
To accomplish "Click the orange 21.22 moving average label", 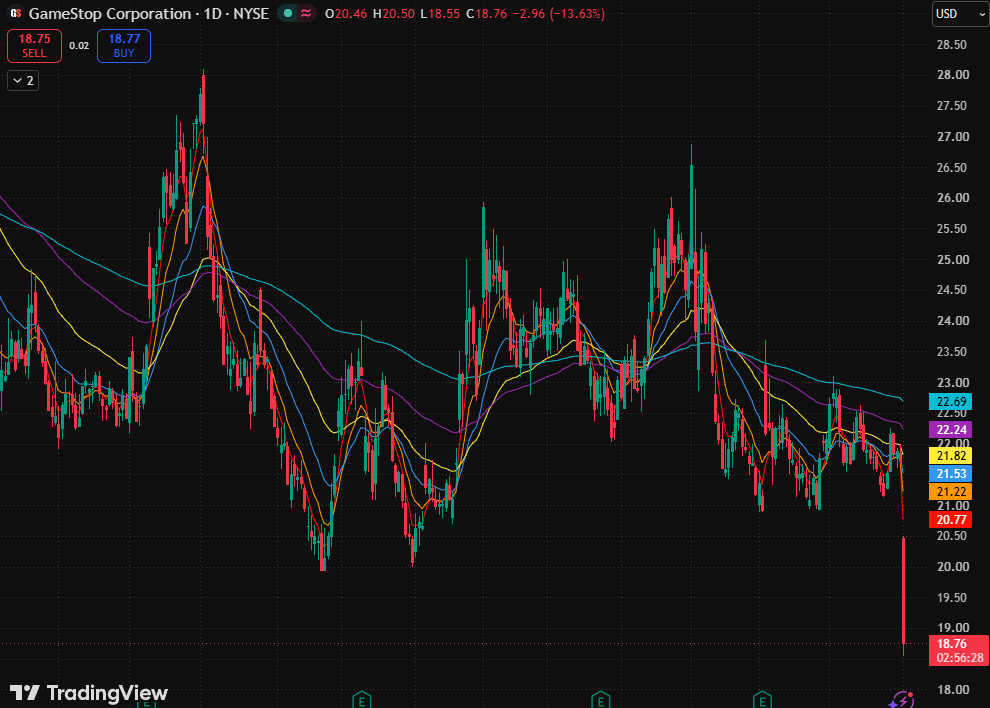I will tap(951, 491).
